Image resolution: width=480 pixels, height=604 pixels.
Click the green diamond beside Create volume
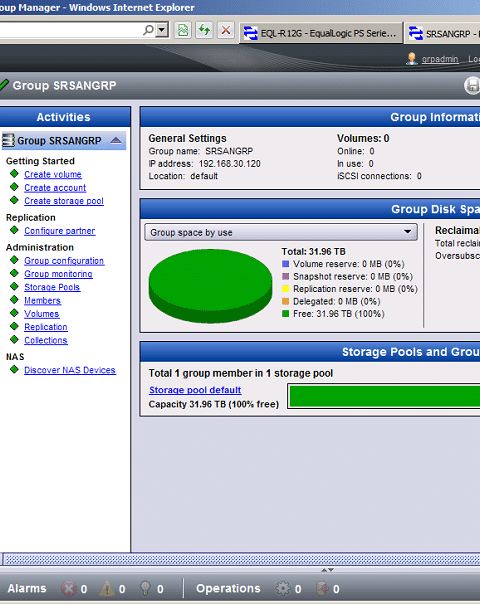pyautogui.click(x=14, y=174)
